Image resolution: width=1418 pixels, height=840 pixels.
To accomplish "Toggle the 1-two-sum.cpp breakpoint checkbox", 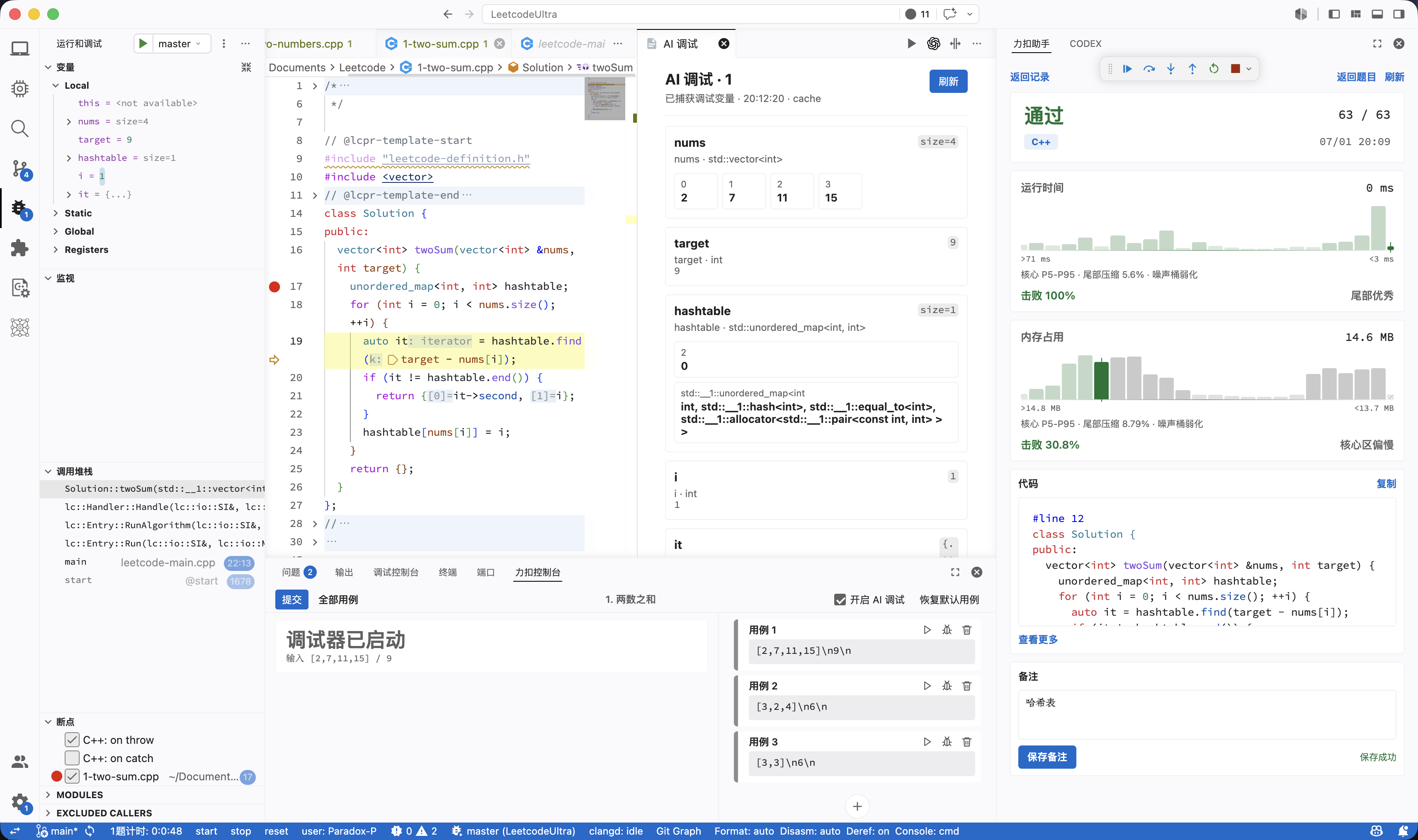I will click(72, 776).
